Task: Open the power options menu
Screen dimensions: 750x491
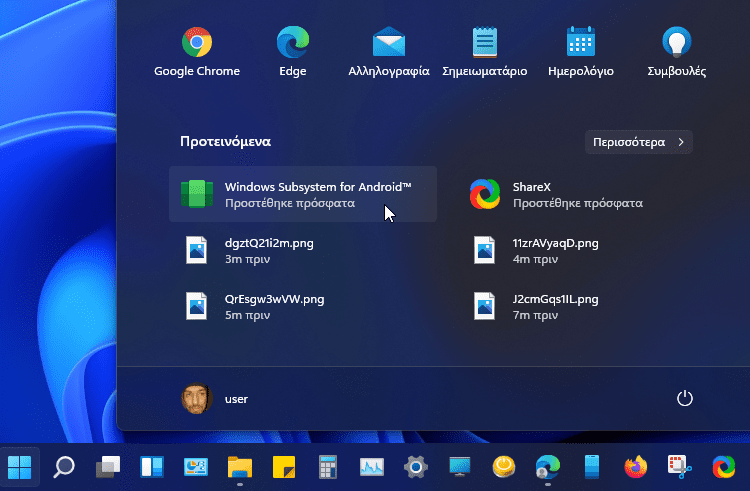Action: [685, 398]
